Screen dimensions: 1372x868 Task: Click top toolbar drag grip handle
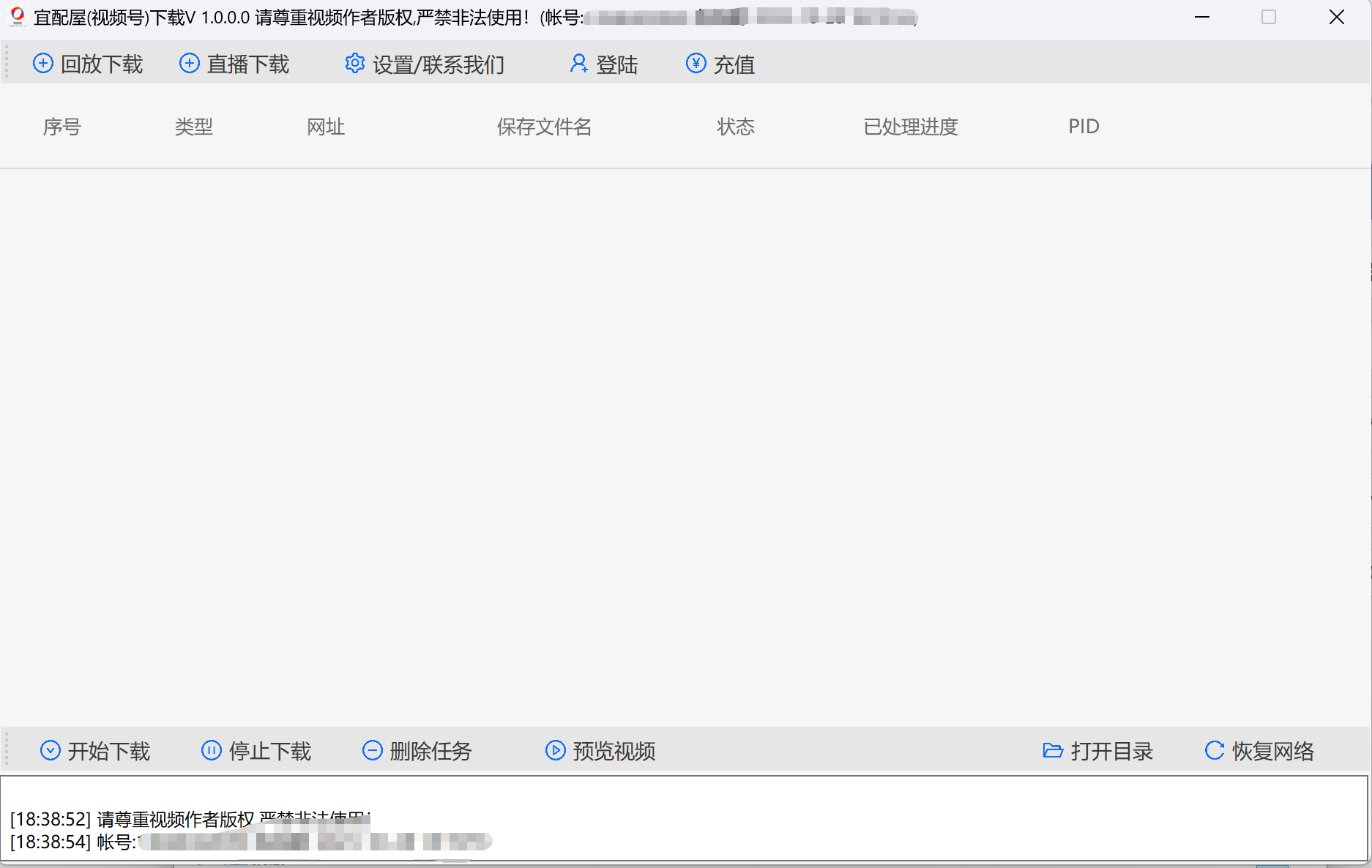pyautogui.click(x=7, y=61)
